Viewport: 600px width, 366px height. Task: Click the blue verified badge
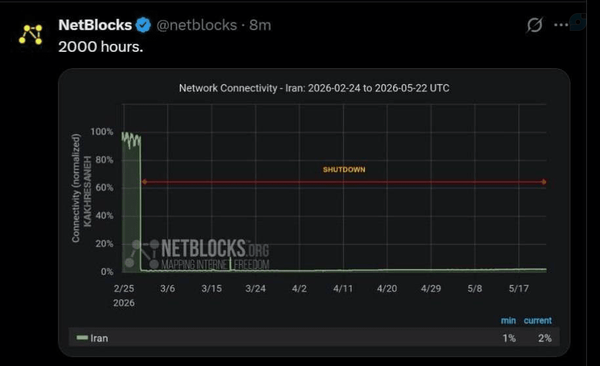coord(143,25)
